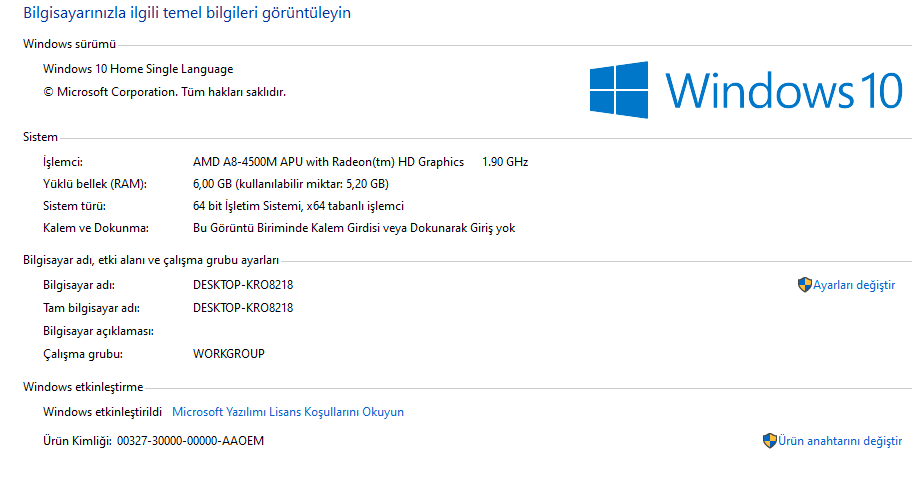Click the 'Ürün anahtarını değiştir' link
Viewport: 919px width, 481px height.
(840, 441)
